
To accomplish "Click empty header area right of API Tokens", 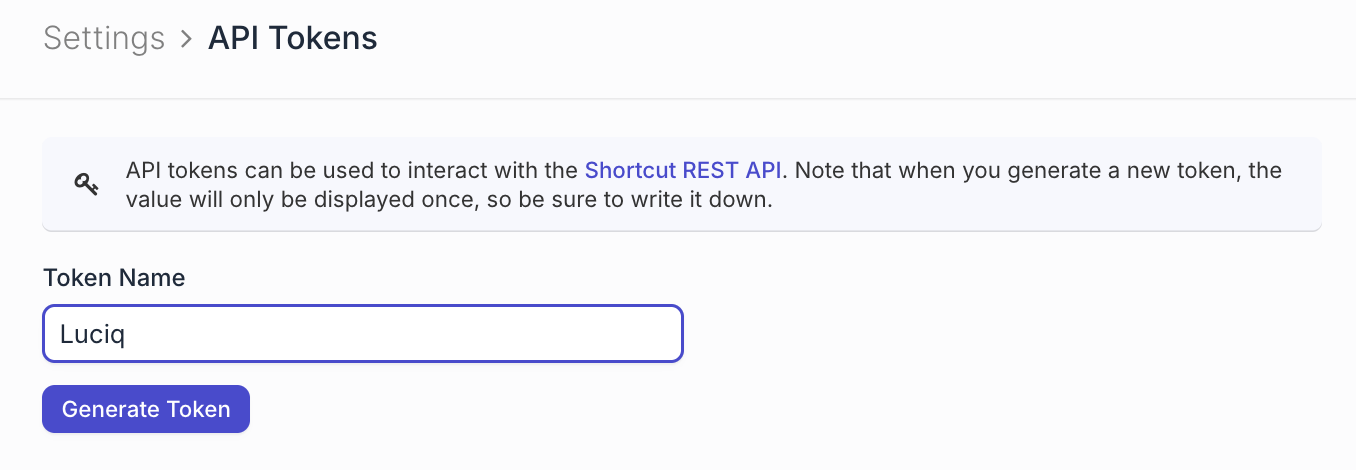I will [x=860, y=39].
